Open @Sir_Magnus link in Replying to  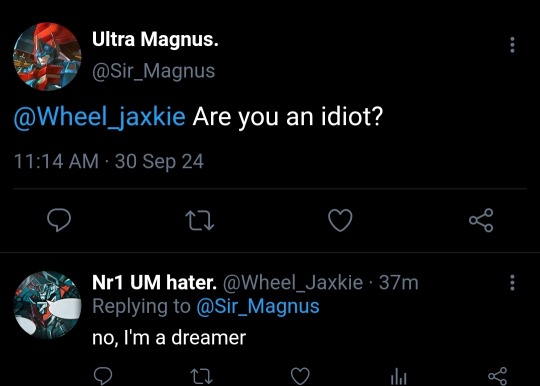258,306
